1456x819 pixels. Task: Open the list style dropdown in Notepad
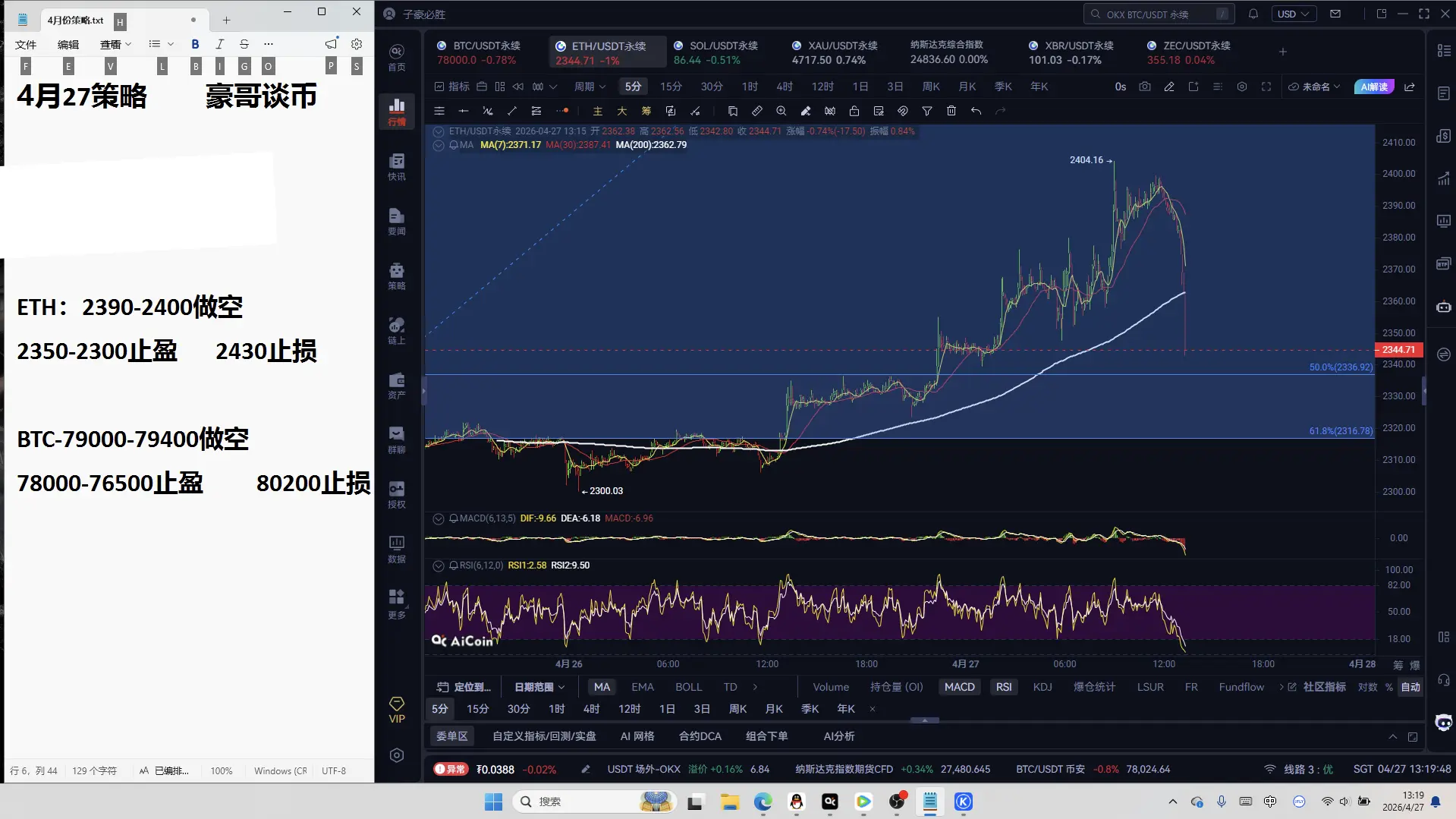162,44
